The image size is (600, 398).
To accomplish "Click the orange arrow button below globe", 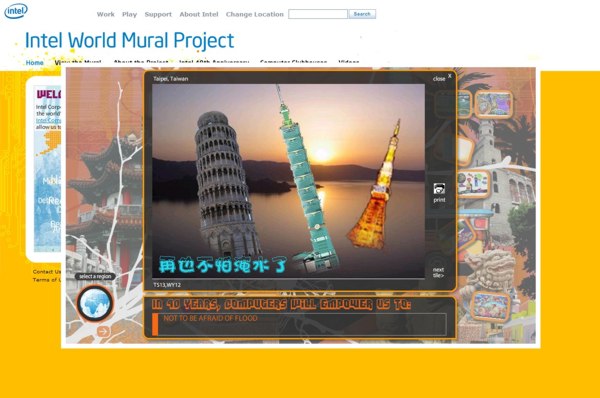I will click(103, 331).
